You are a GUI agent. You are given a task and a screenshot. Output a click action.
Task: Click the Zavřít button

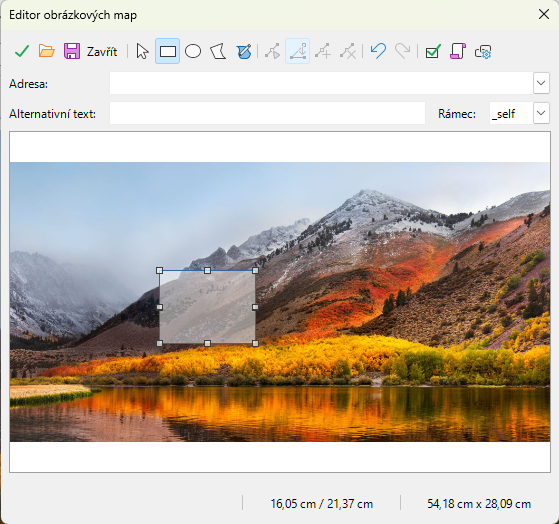tap(102, 52)
